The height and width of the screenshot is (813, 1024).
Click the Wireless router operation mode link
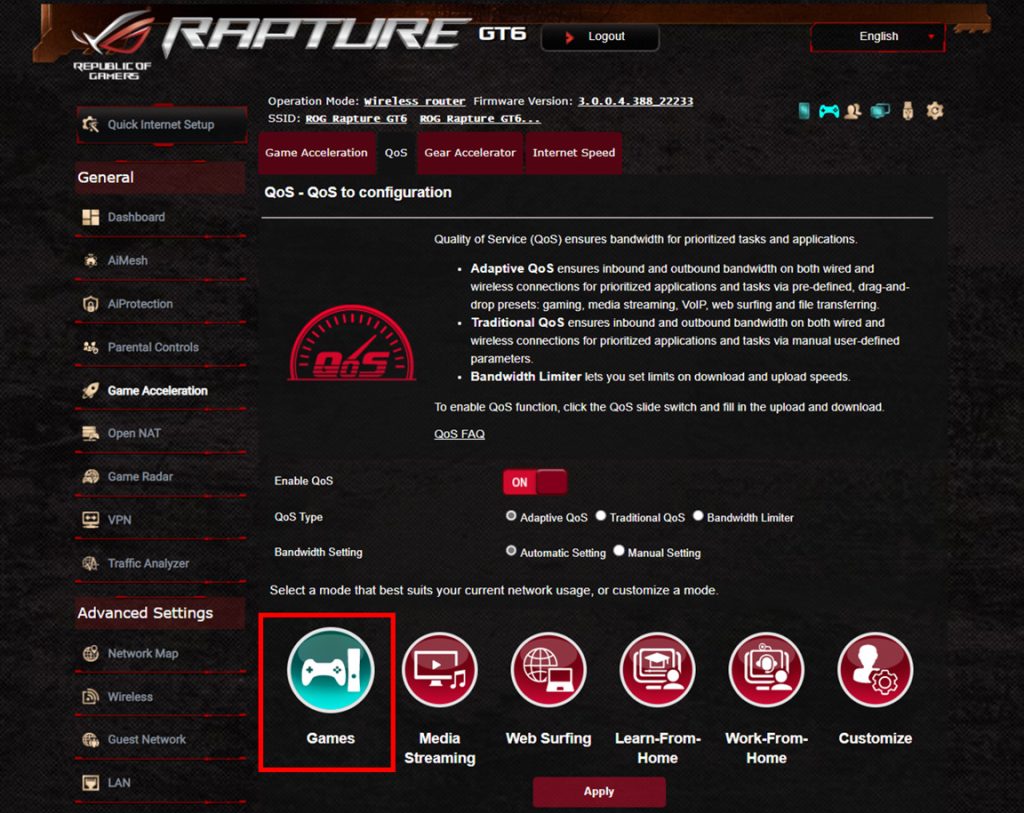point(415,101)
